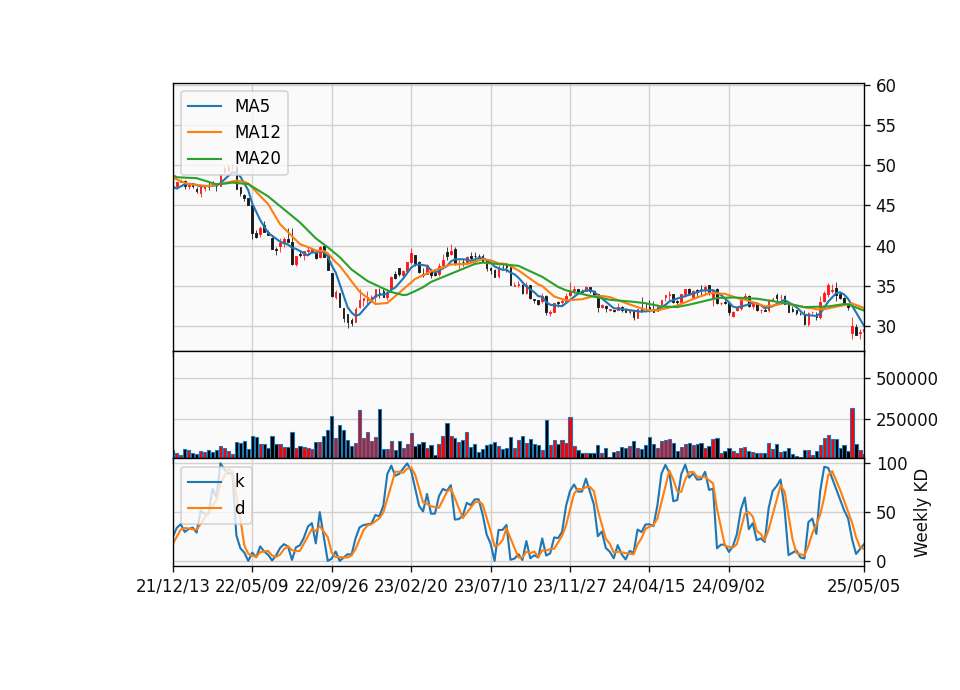
Task: Click the 23/11/27 date tick label
Action: pyautogui.click(x=569, y=587)
